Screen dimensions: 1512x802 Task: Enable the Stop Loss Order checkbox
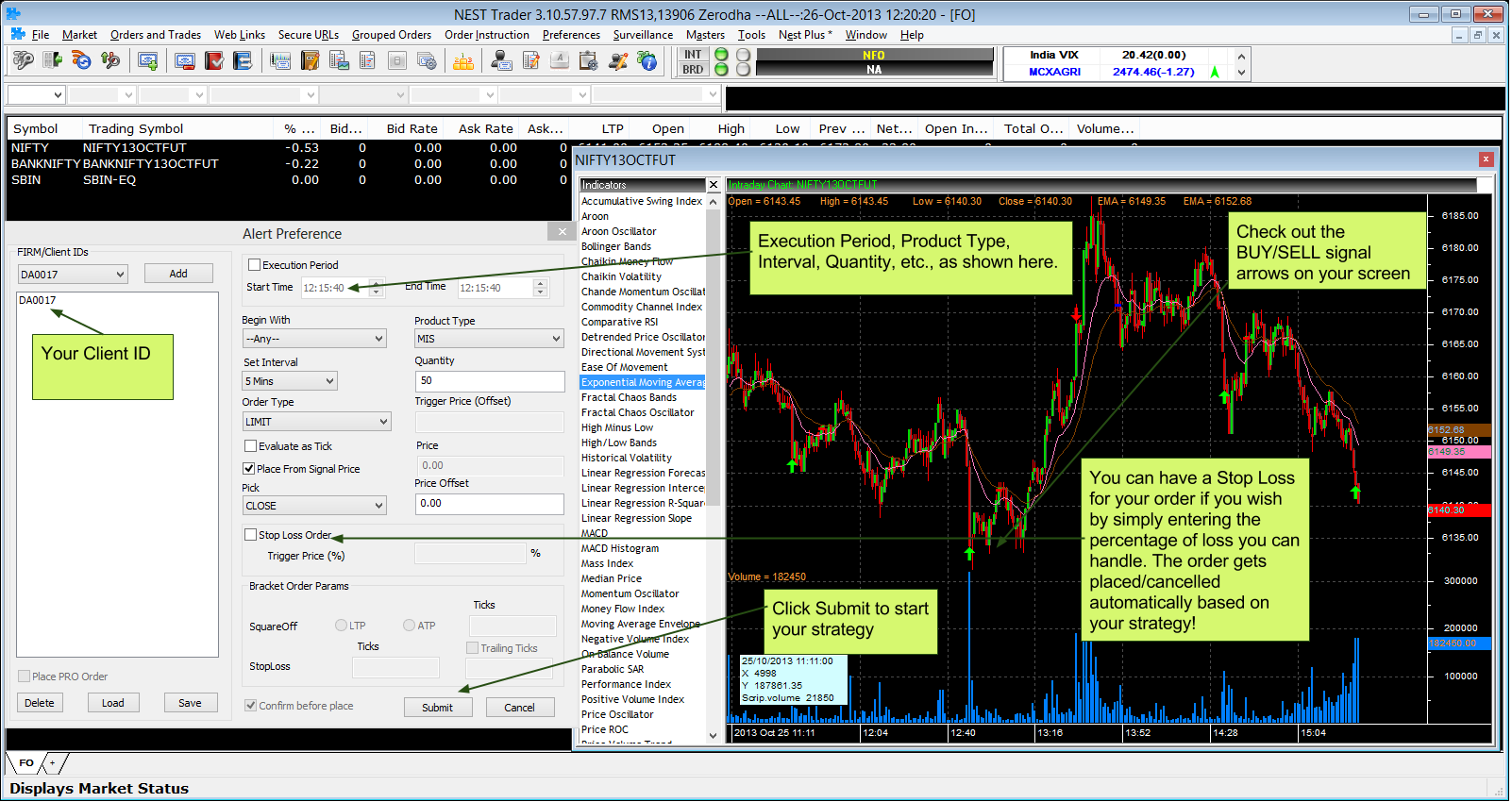pos(250,535)
